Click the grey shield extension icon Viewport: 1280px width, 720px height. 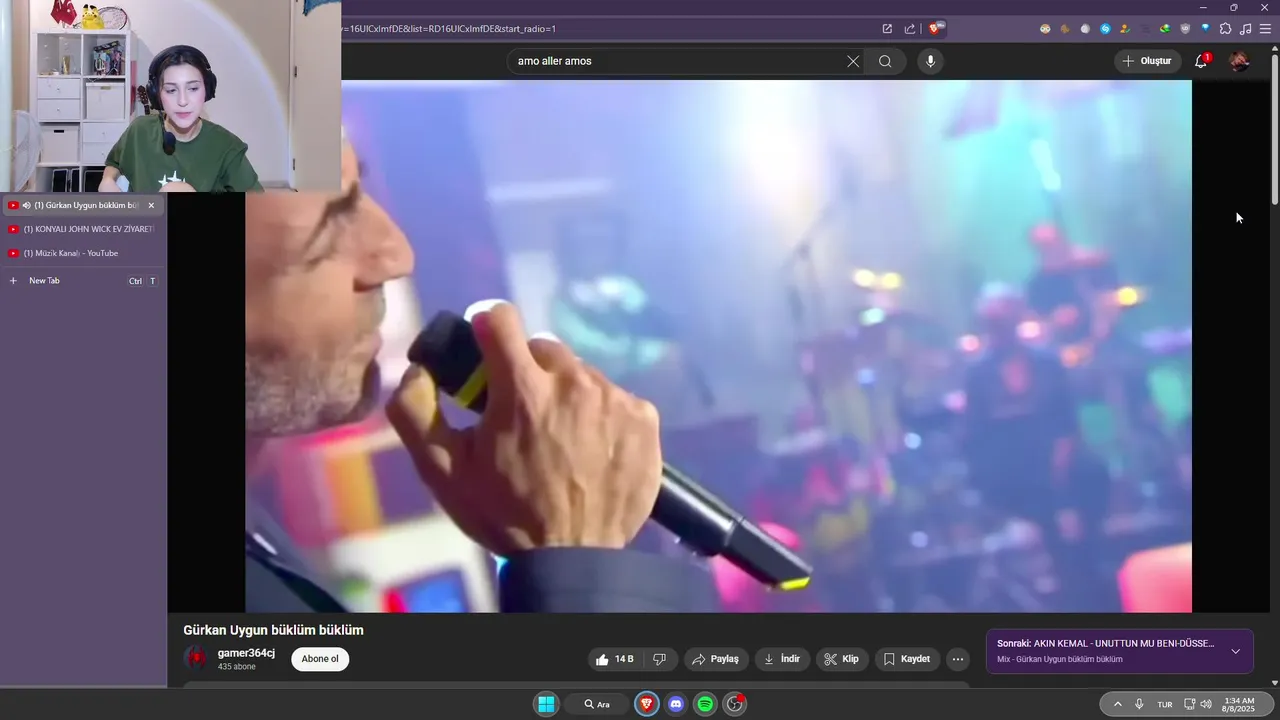pos(1185,29)
